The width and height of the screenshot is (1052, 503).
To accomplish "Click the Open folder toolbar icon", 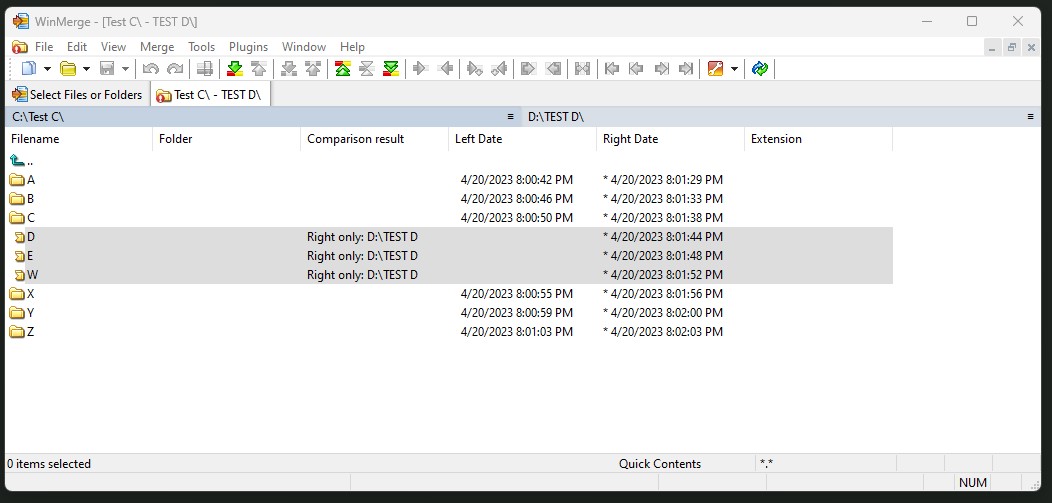I will click(68, 68).
